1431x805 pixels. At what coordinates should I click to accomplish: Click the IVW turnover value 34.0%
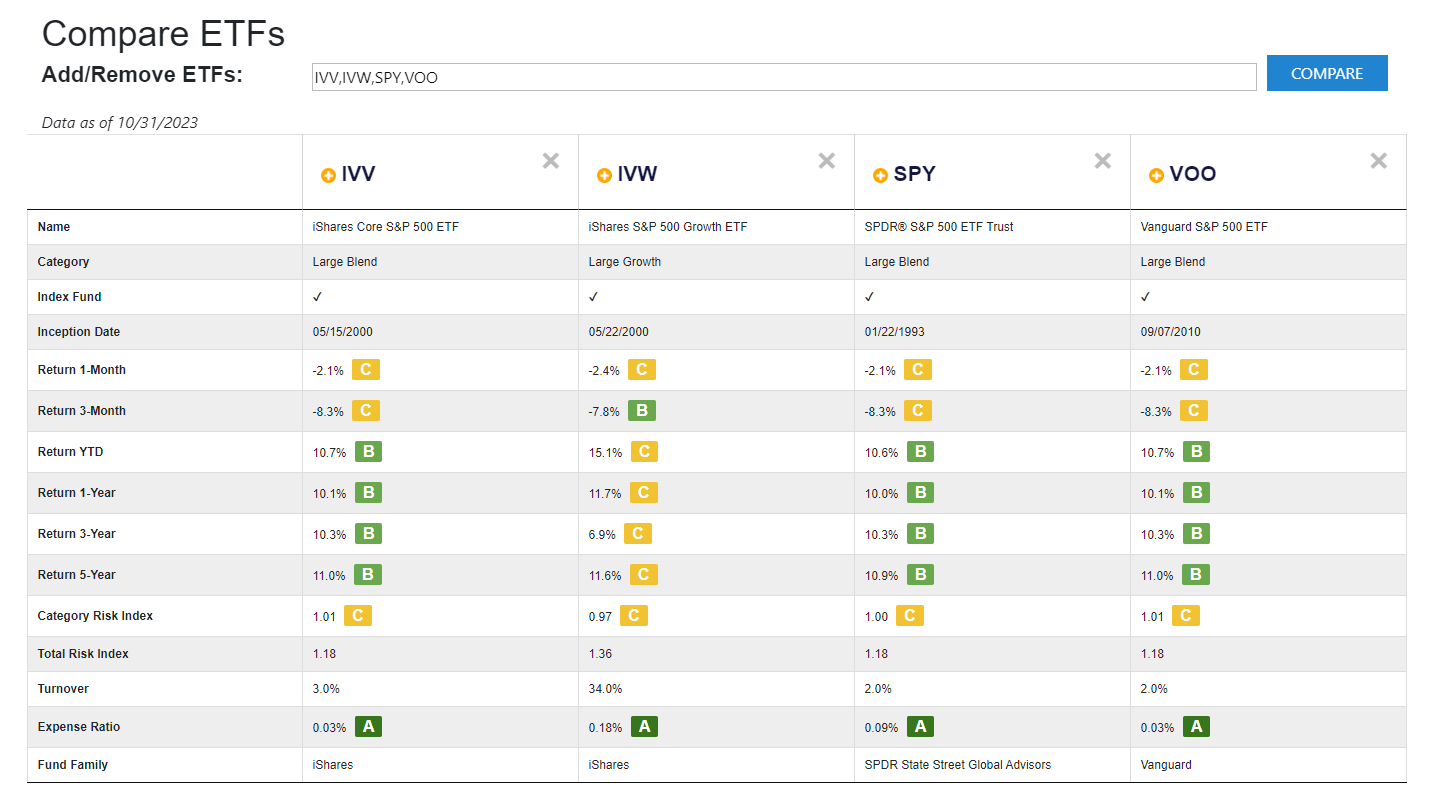coord(606,689)
